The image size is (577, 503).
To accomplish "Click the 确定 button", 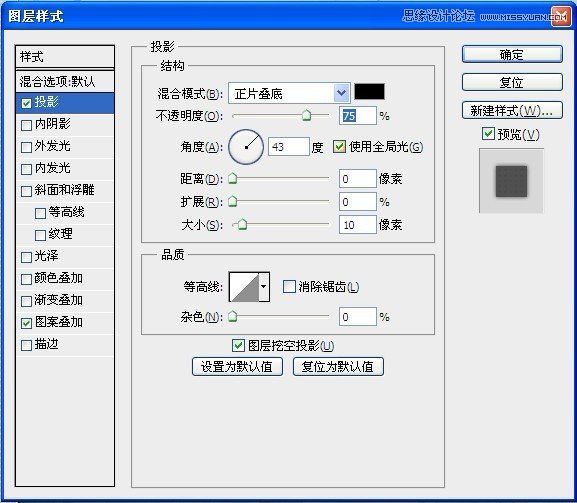I will (x=512, y=54).
